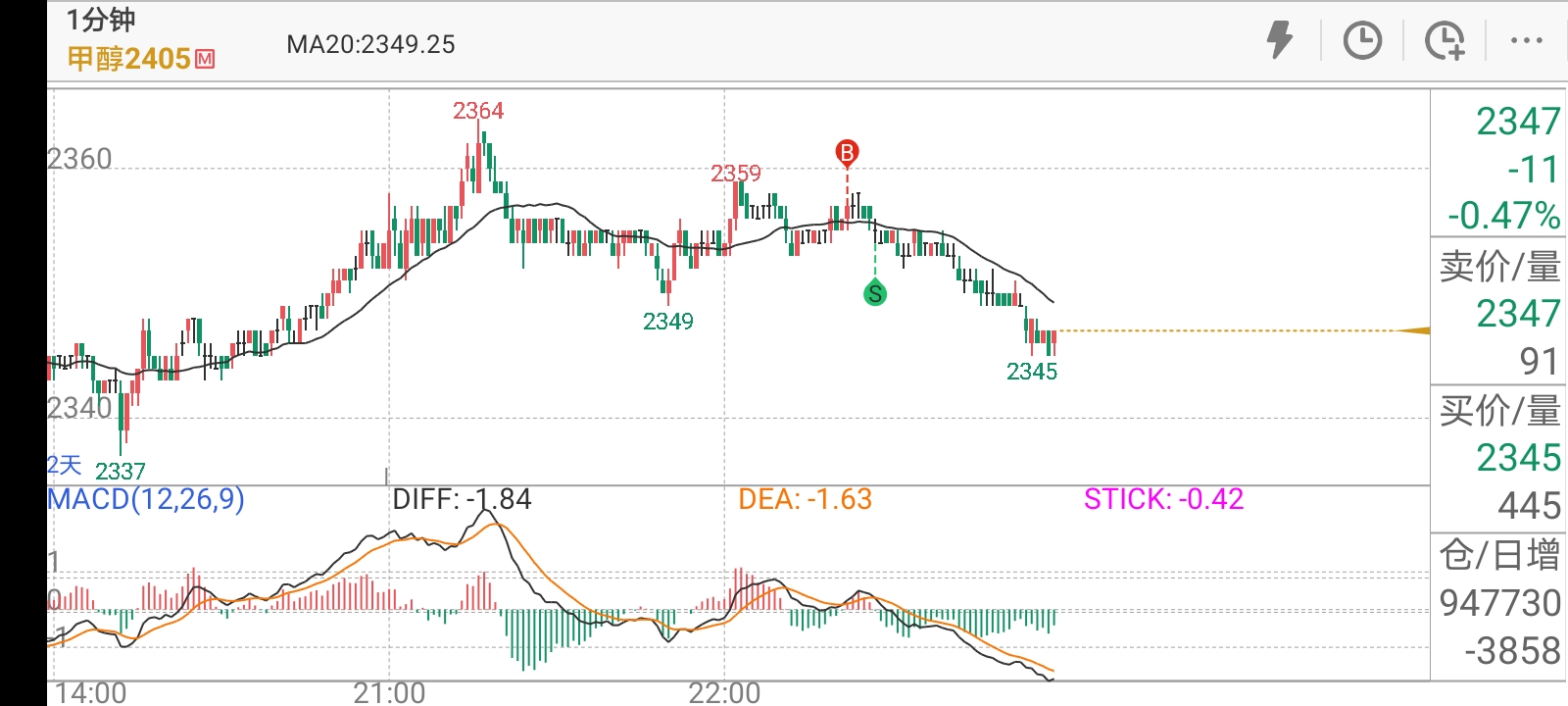Tap the clock-with-plus alert icon
The image size is (1568, 706).
tap(1445, 41)
